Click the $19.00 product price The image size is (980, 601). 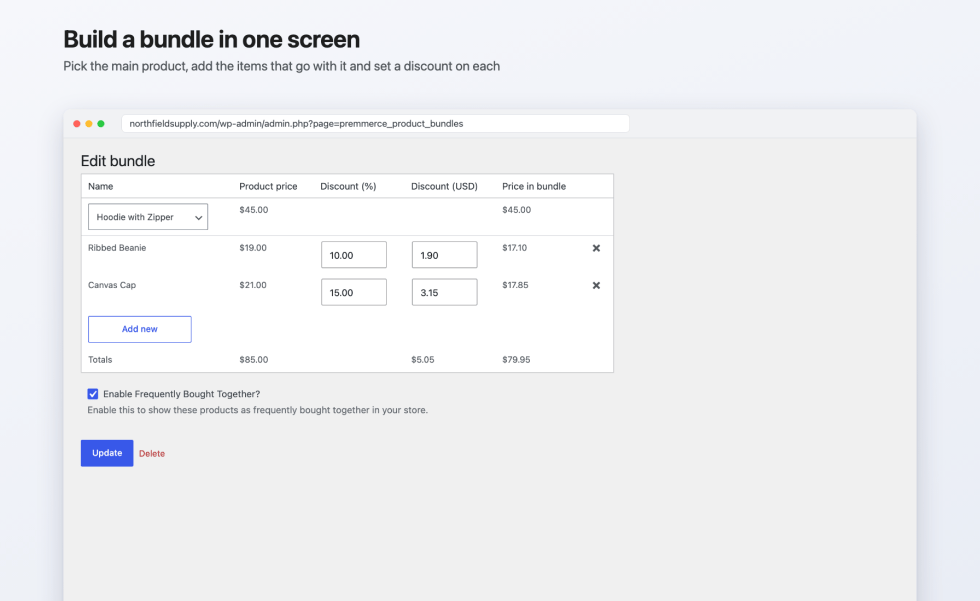coord(253,247)
